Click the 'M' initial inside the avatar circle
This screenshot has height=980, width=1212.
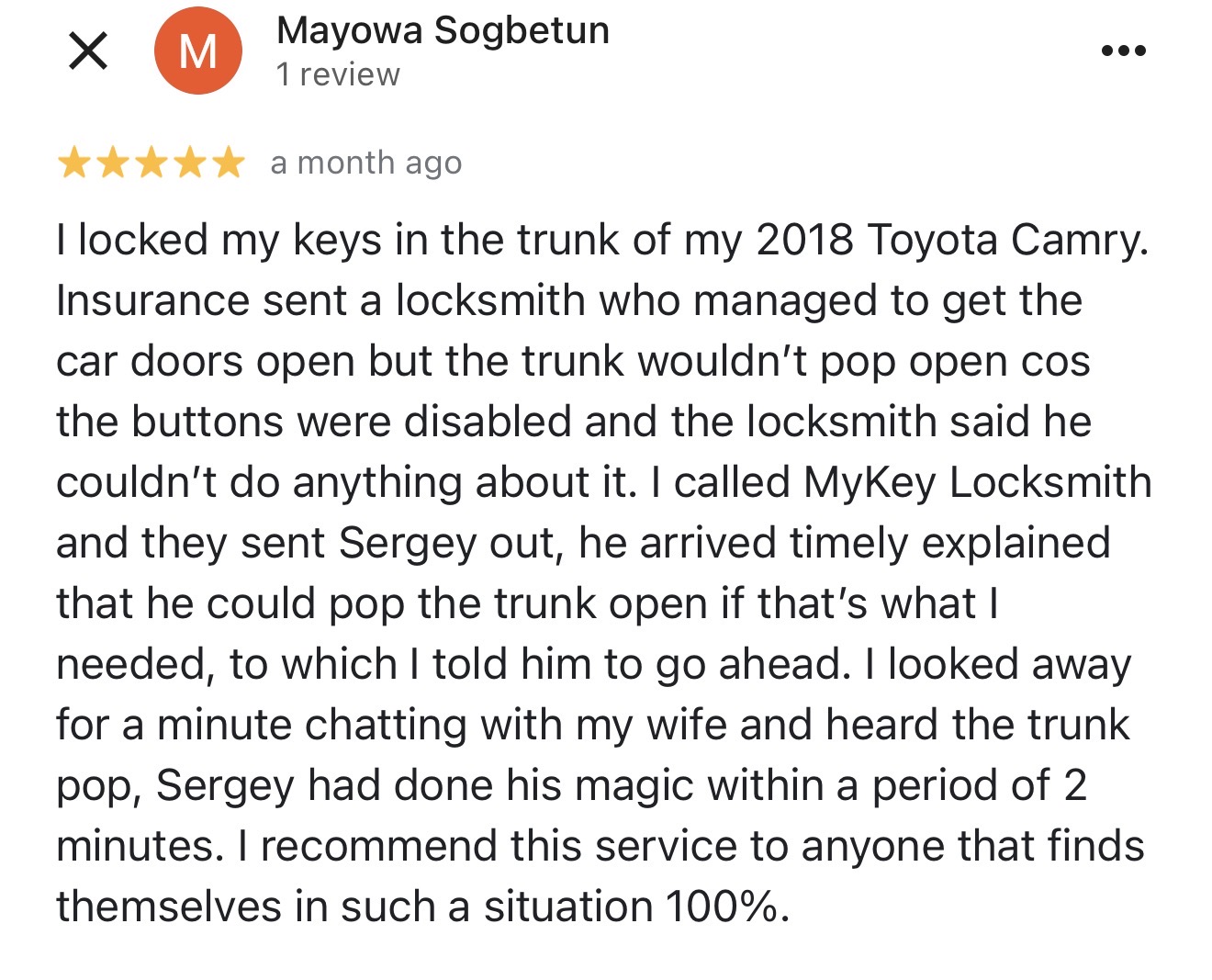(198, 50)
